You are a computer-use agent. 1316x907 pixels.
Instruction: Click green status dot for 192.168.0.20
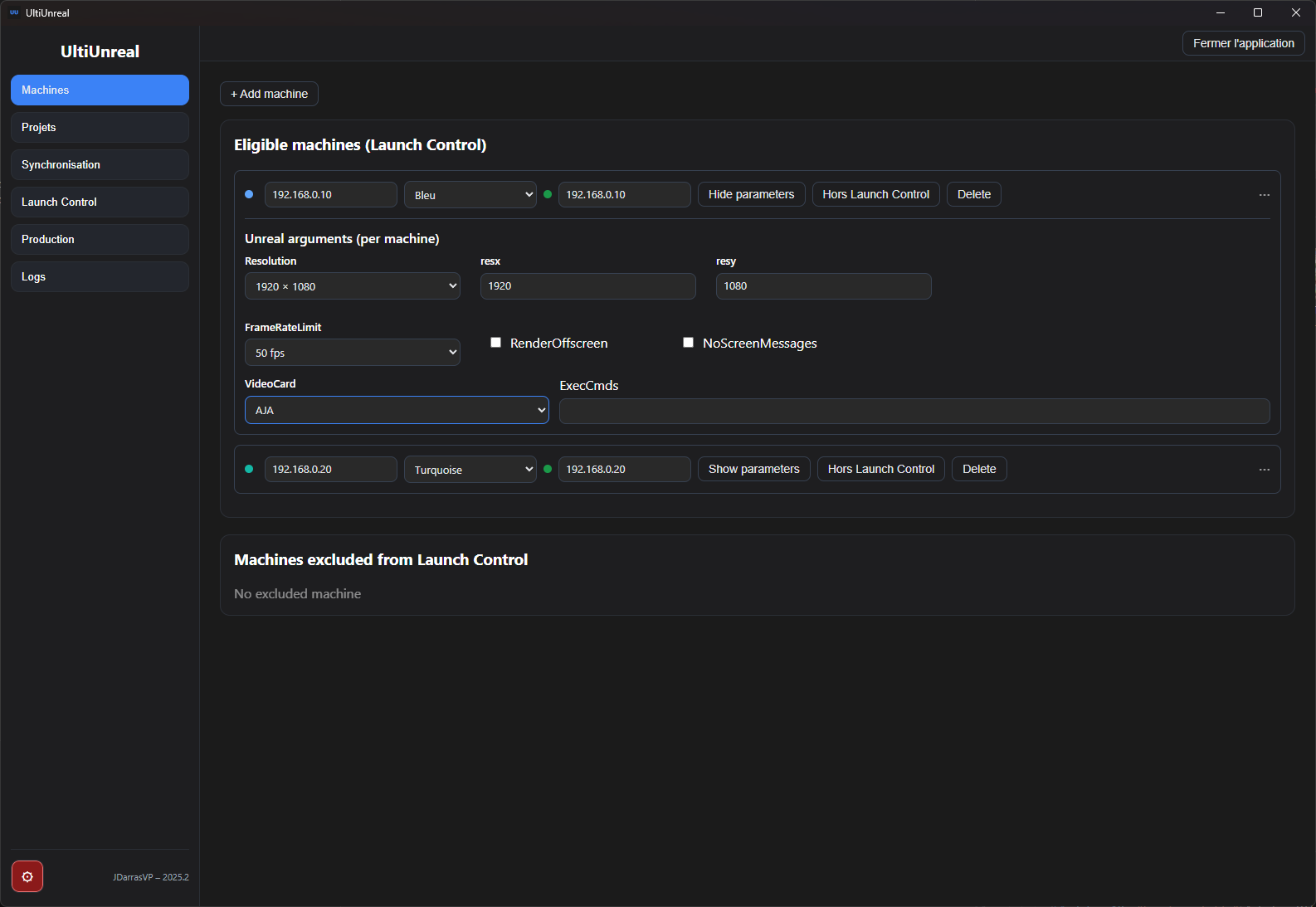pyautogui.click(x=548, y=469)
